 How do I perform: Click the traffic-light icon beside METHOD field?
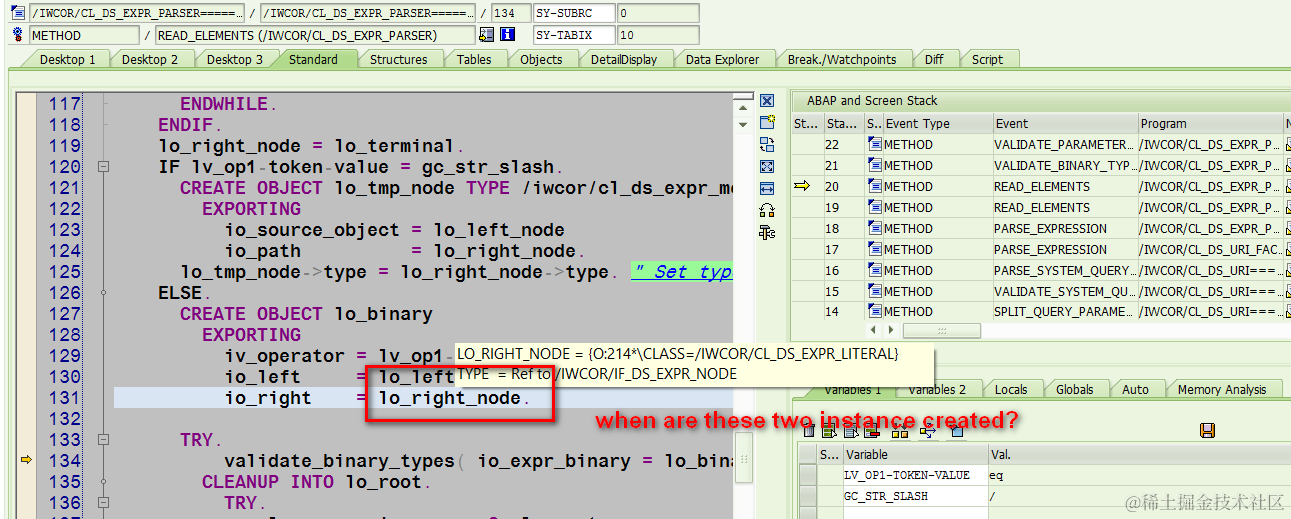click(18, 35)
